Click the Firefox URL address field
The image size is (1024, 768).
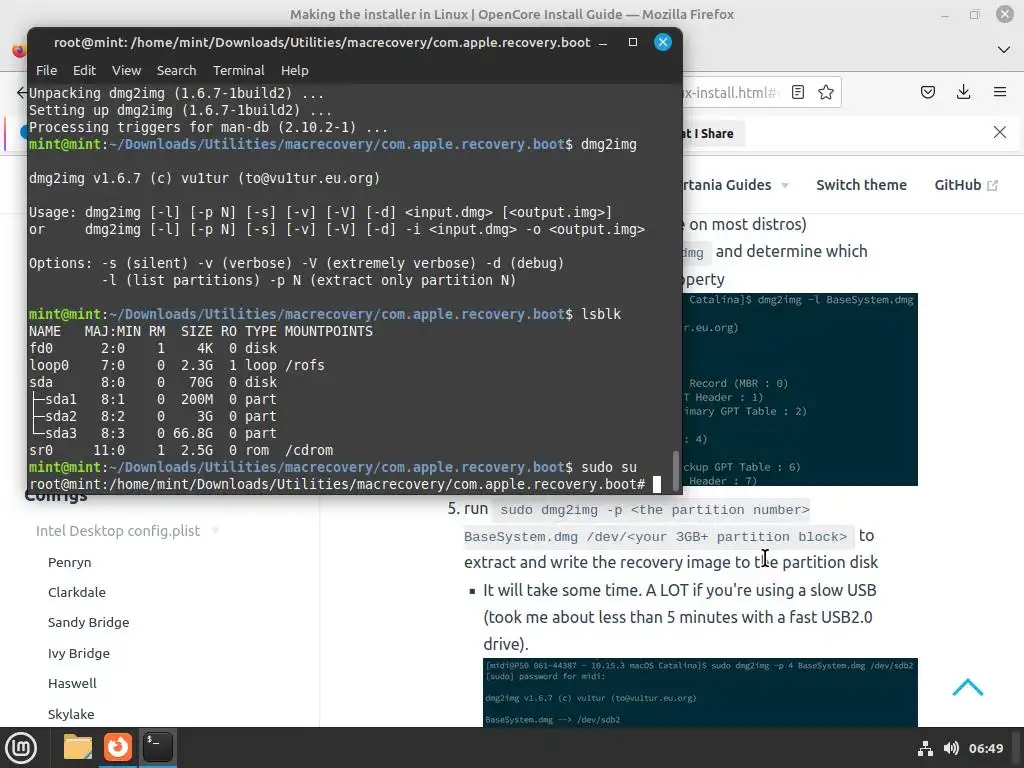pos(730,92)
